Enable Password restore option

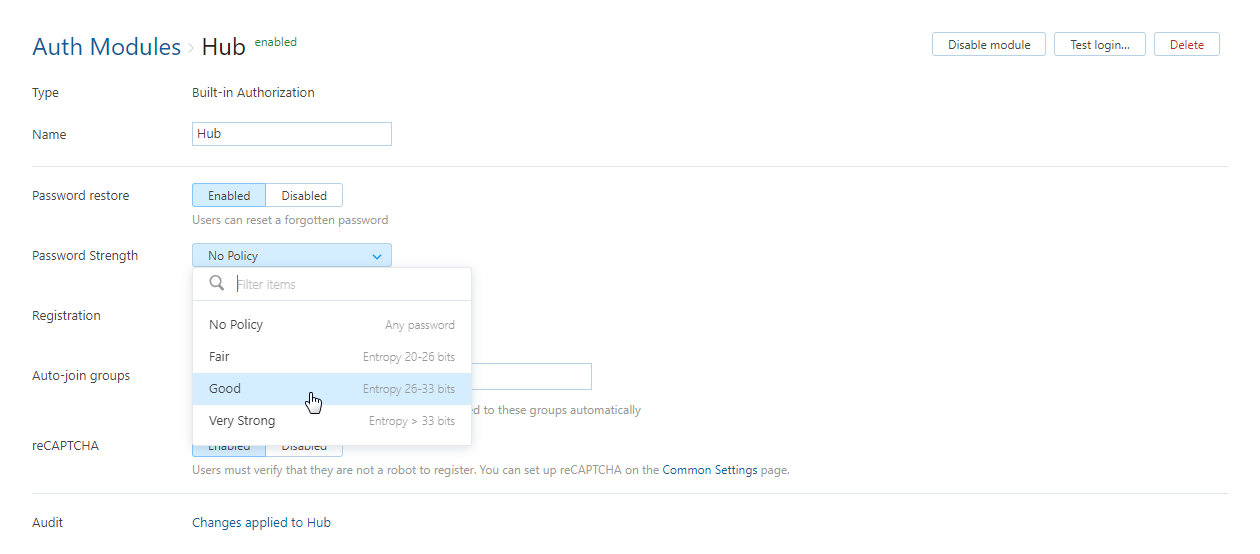(x=229, y=196)
